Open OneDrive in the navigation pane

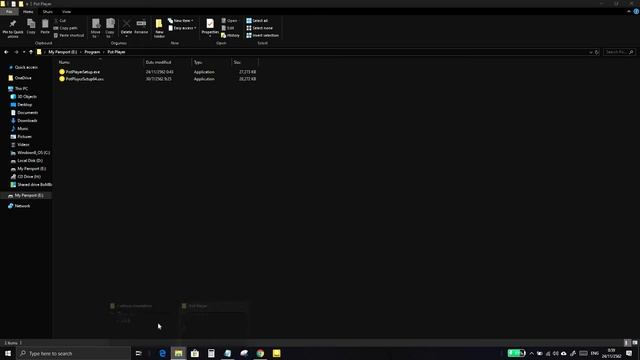tap(23, 78)
